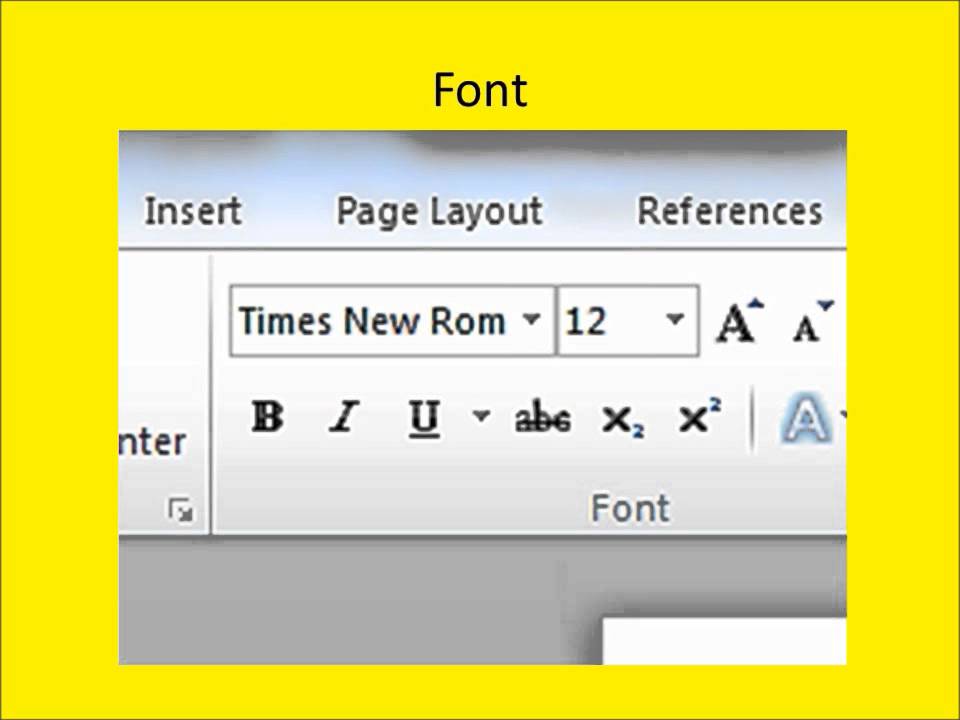Viewport: 960px width, 720px height.
Task: Expand the font size dropdown arrow
Action: coord(675,321)
